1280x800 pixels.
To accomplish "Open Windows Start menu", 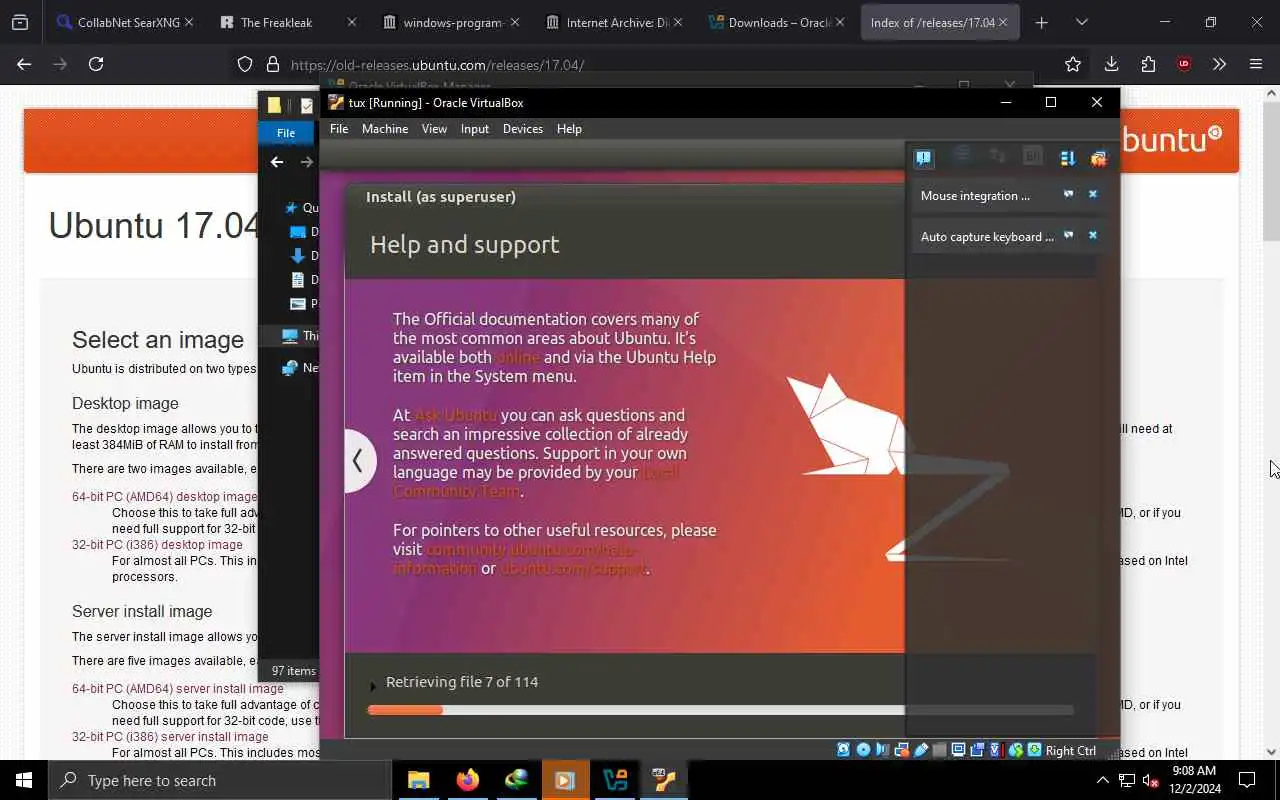I will click(x=24, y=780).
